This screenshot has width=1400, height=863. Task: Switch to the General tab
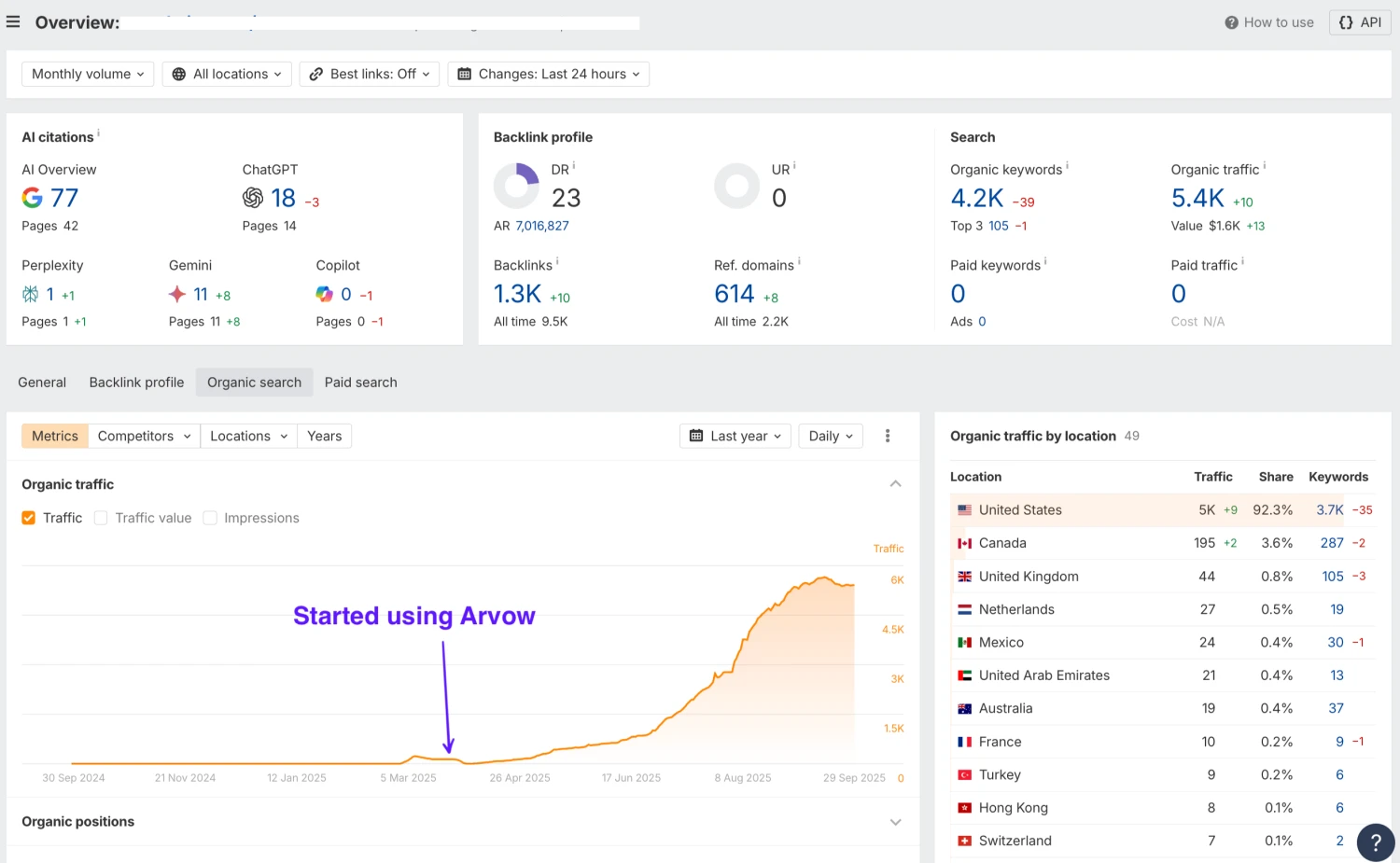pos(42,383)
